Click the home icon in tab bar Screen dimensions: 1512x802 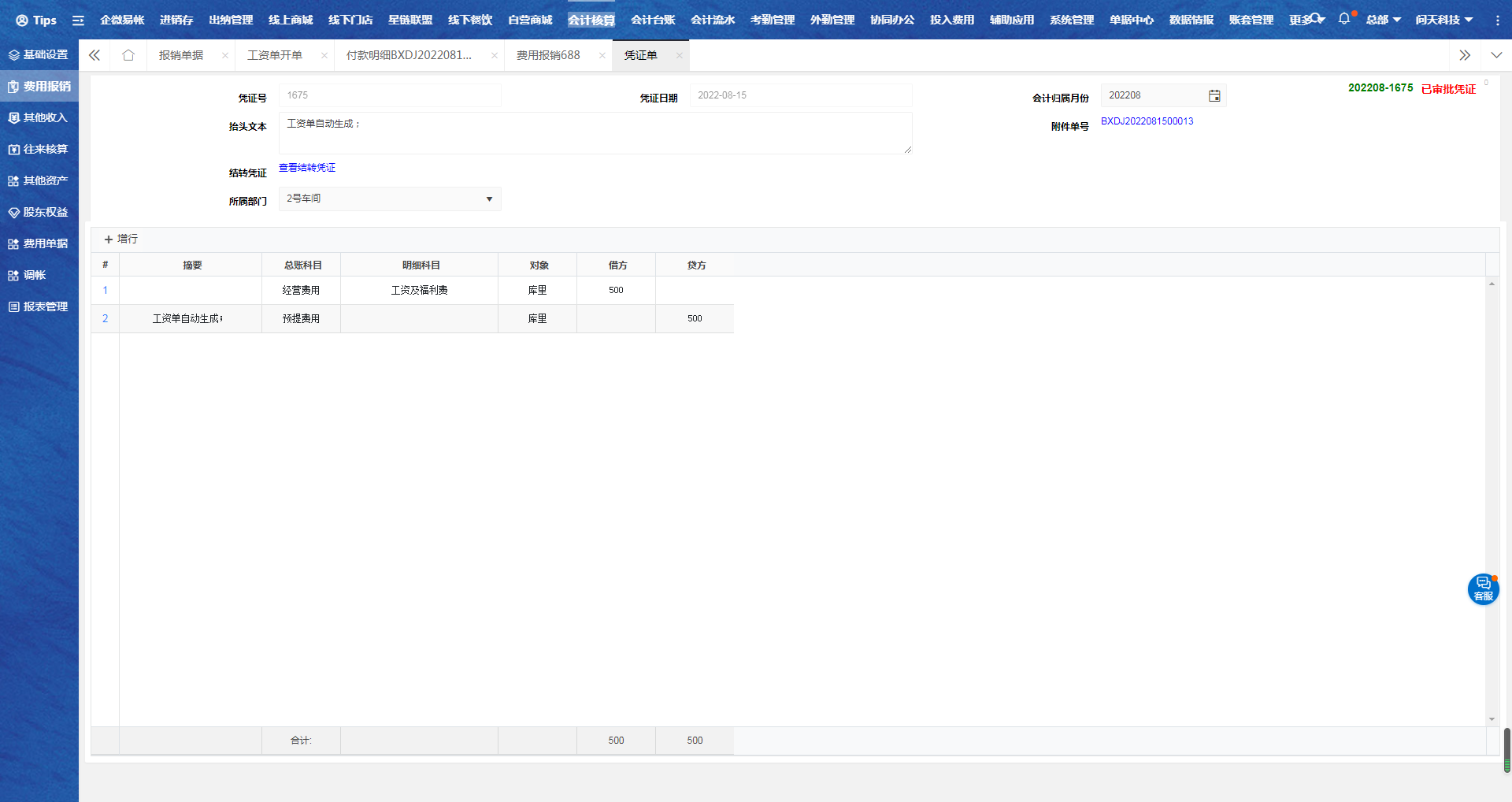coord(128,55)
